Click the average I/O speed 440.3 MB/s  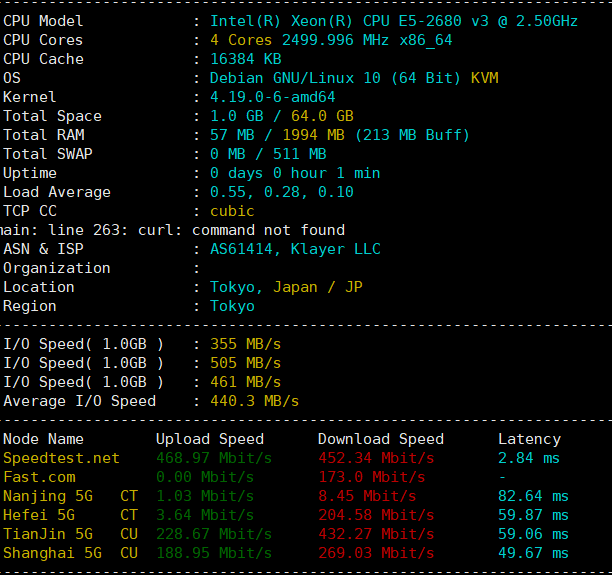click(254, 401)
